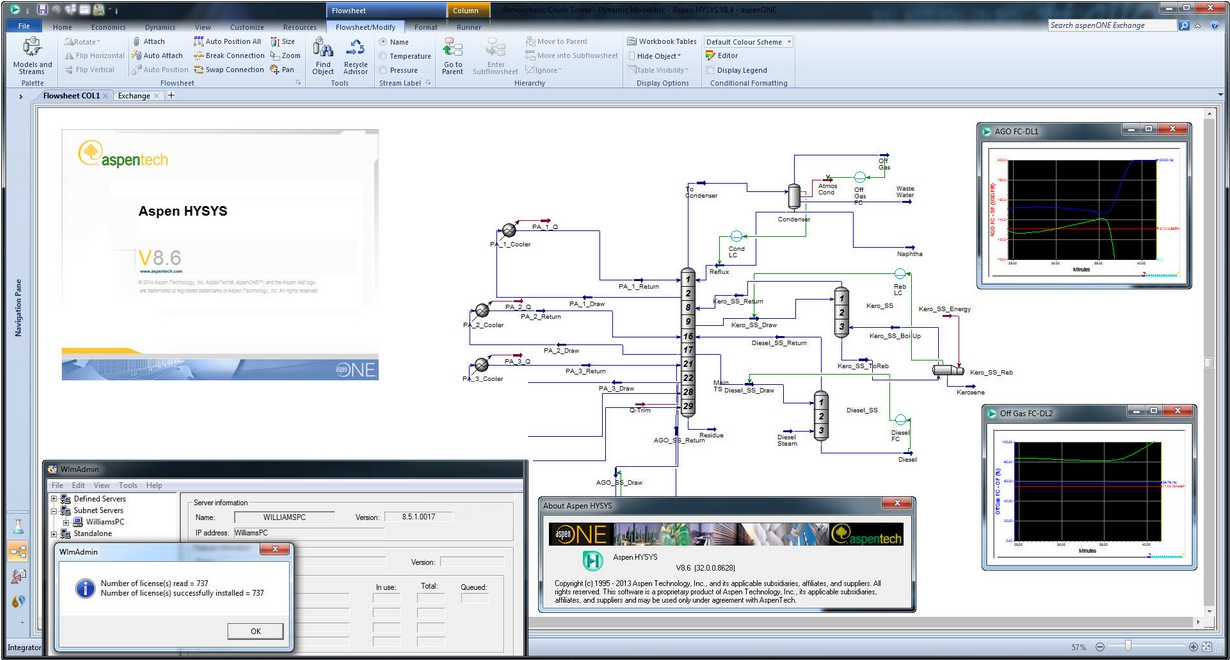Image resolution: width=1230 pixels, height=660 pixels.
Task: Select the Kero_SS_Reb reboiler icon
Action: coord(946,371)
